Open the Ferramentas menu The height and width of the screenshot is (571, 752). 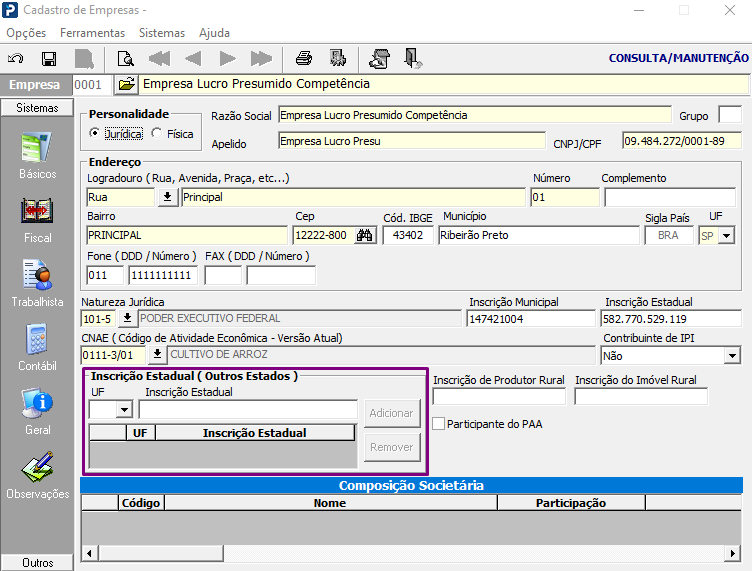(92, 33)
